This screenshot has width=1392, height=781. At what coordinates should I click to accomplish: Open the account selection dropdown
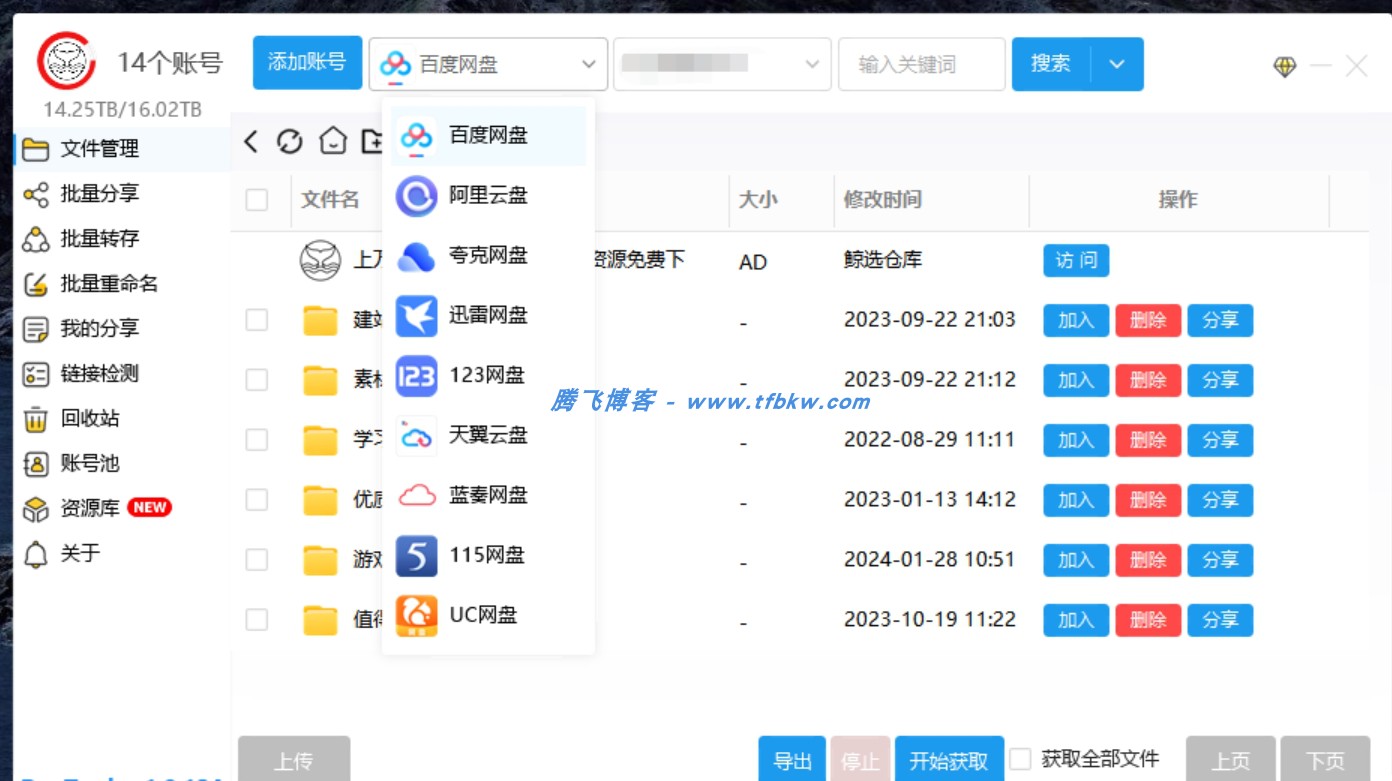pyautogui.click(x=722, y=63)
